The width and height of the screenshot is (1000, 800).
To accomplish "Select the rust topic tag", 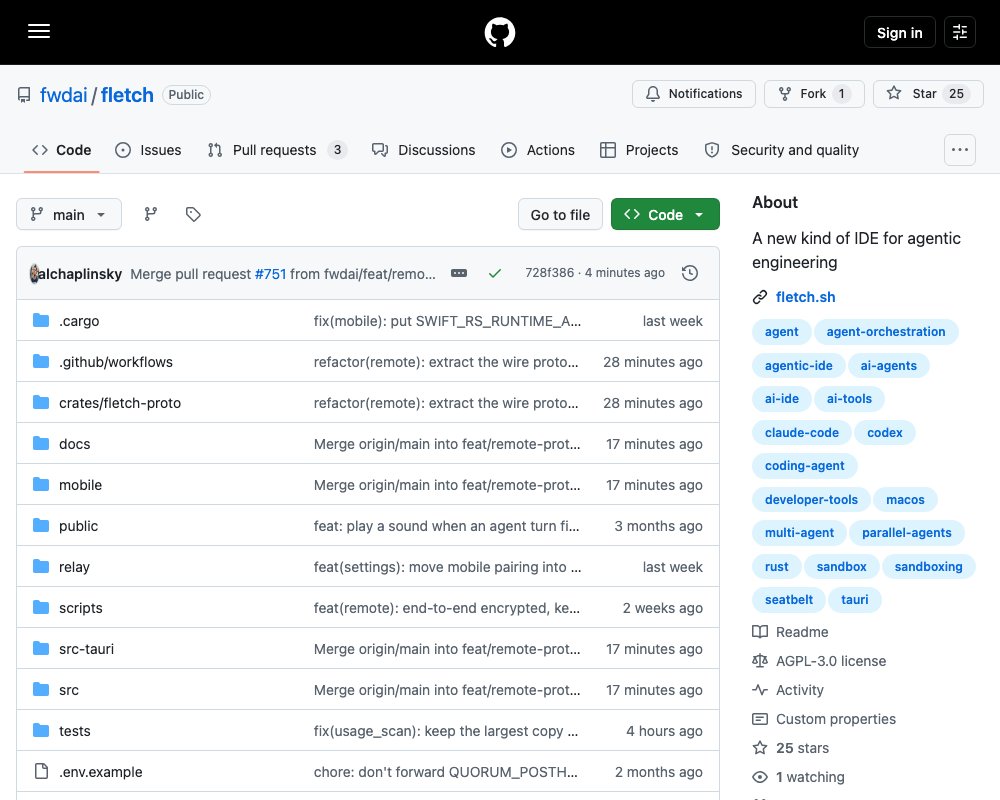I will click(776, 567).
